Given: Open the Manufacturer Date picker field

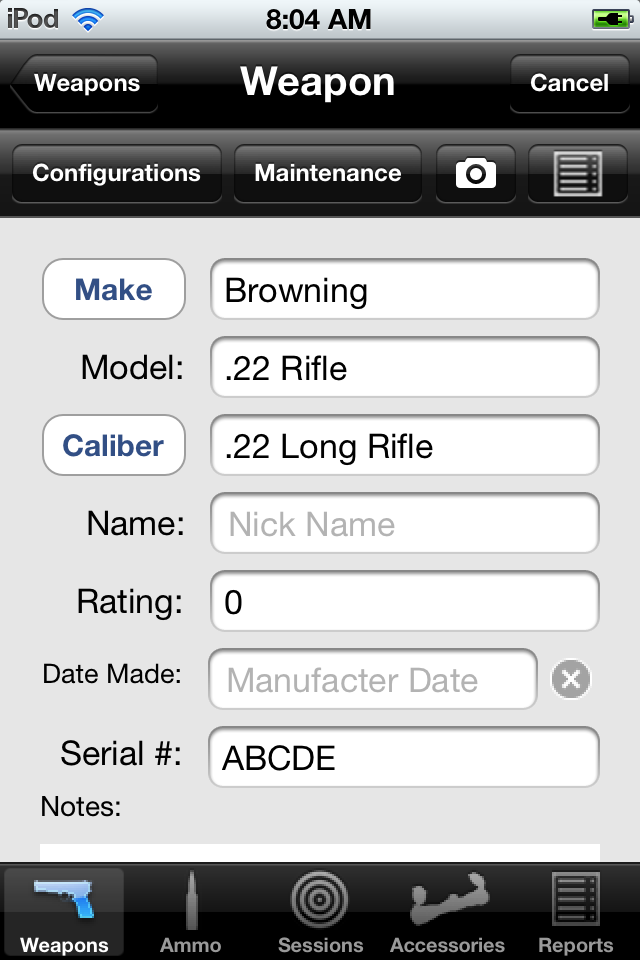Looking at the screenshot, I should (371, 679).
